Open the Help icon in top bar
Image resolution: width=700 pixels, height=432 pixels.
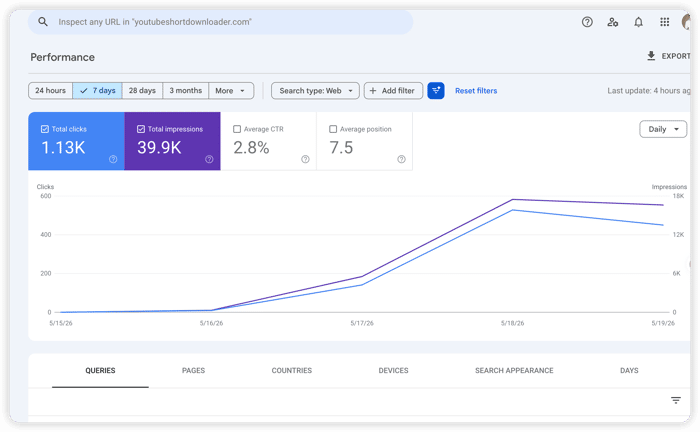pyautogui.click(x=587, y=22)
